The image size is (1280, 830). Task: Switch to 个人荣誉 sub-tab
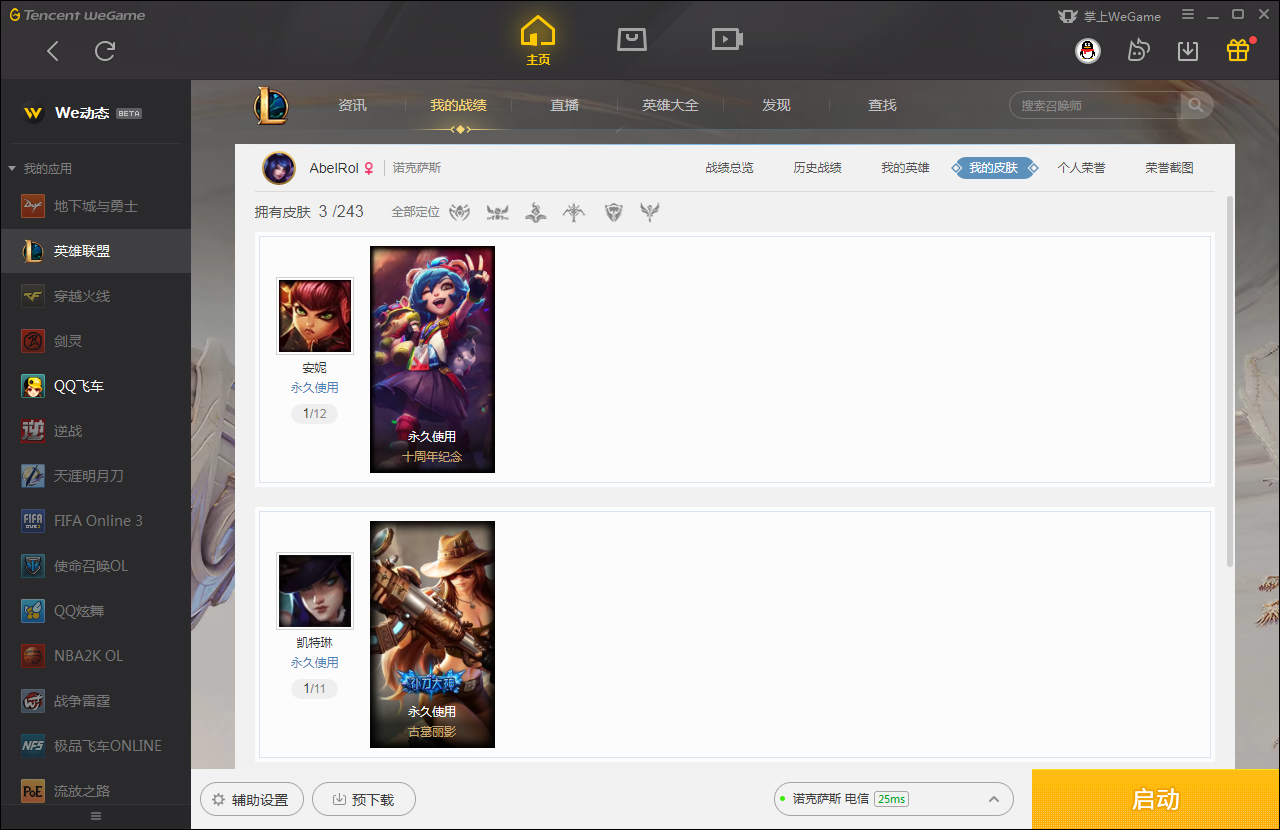[1081, 168]
